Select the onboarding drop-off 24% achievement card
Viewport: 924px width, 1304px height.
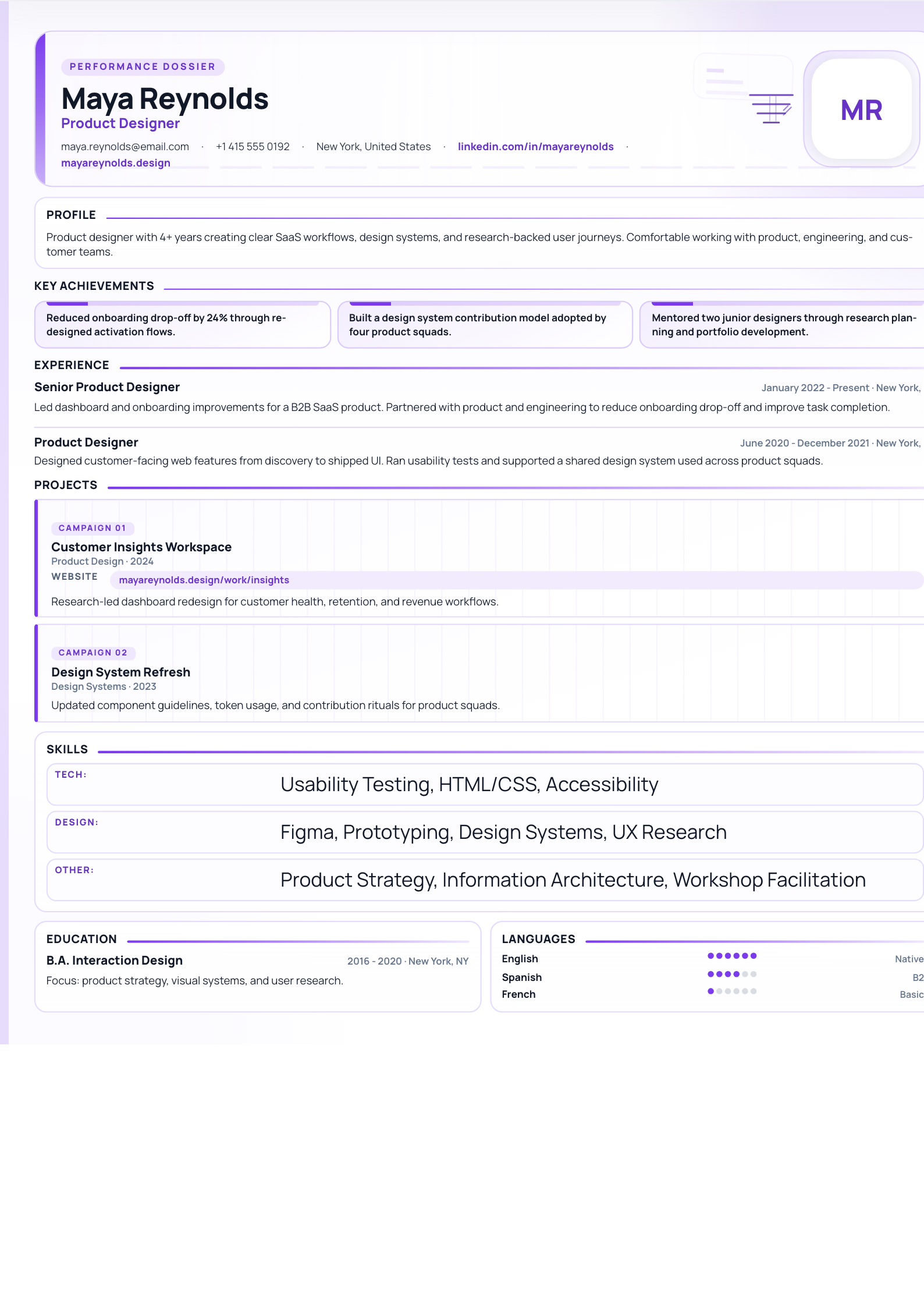182,325
